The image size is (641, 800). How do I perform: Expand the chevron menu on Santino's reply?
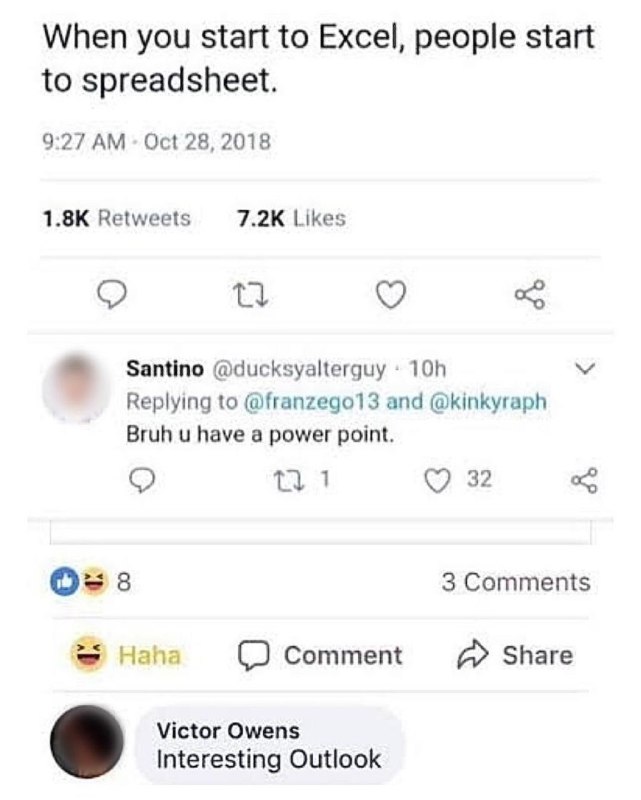(584, 367)
